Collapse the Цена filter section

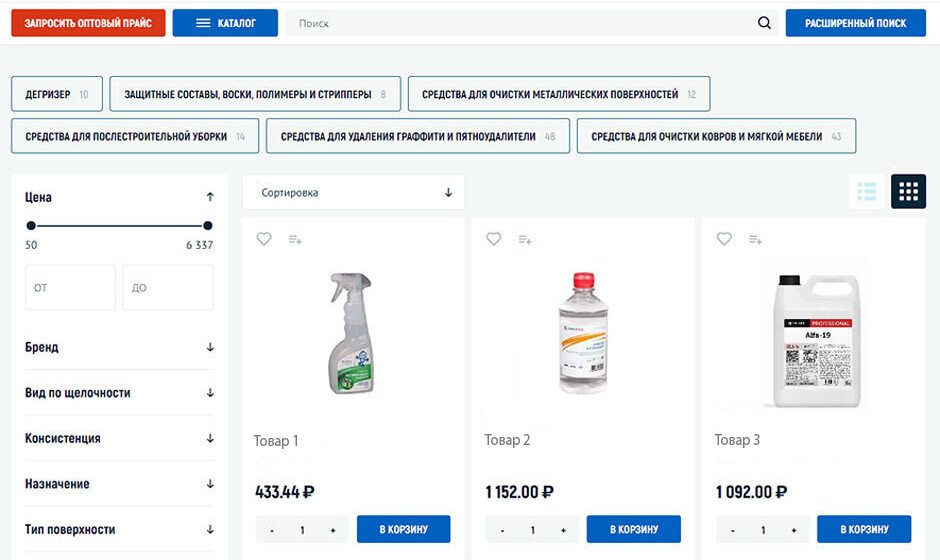click(x=210, y=198)
